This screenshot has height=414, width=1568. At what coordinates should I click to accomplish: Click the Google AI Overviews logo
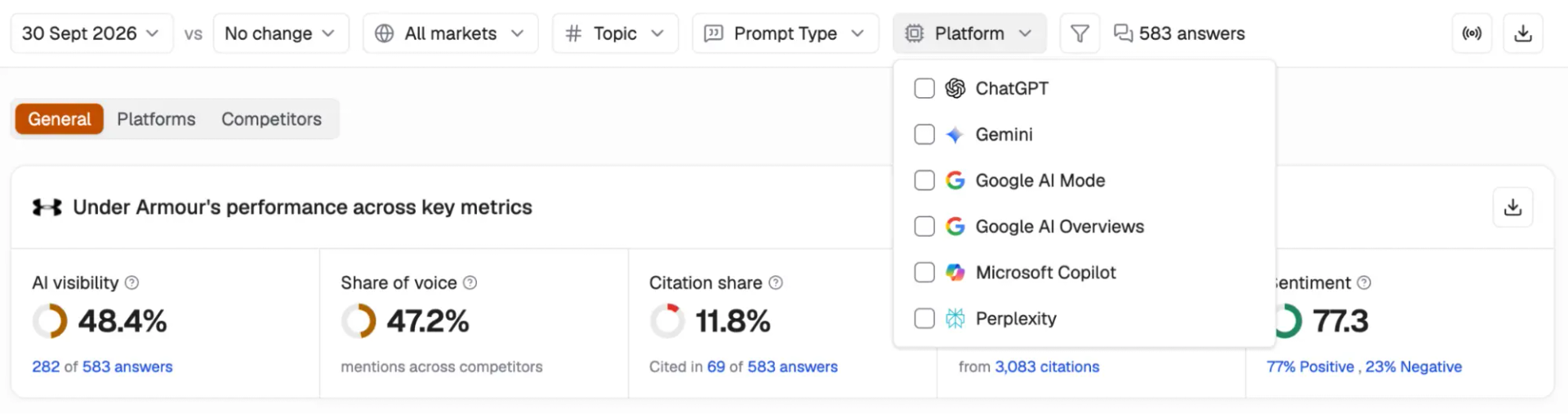pos(955,226)
